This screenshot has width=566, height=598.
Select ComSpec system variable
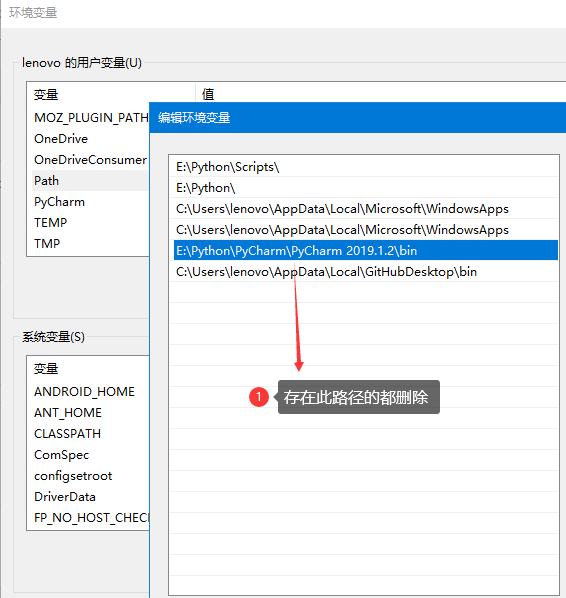[61, 455]
